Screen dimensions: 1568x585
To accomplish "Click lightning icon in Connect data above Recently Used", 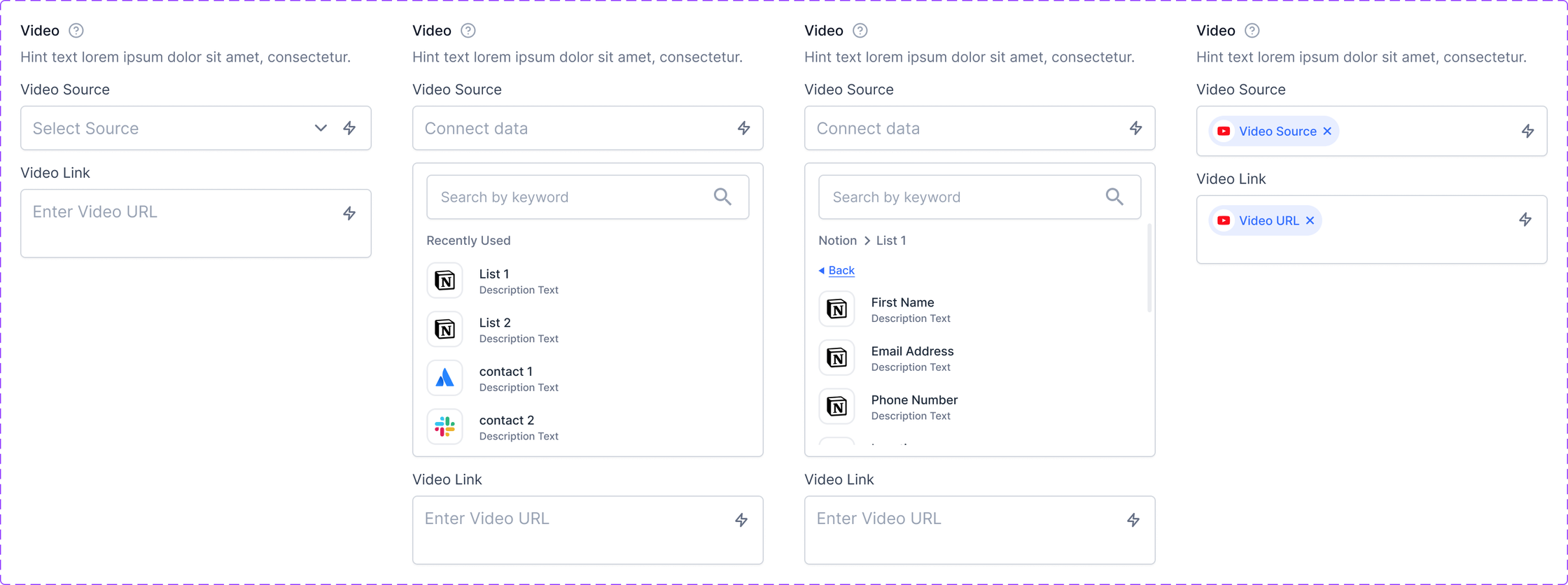I will tap(743, 128).
